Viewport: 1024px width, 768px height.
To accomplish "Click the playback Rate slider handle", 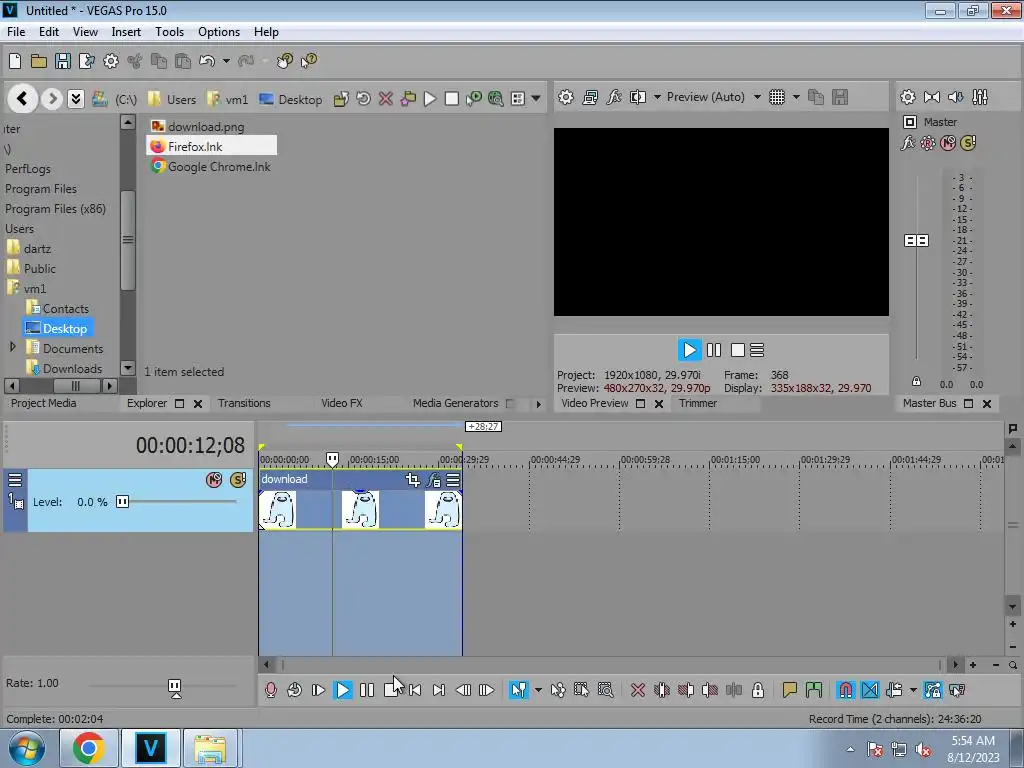I will [x=174, y=687].
